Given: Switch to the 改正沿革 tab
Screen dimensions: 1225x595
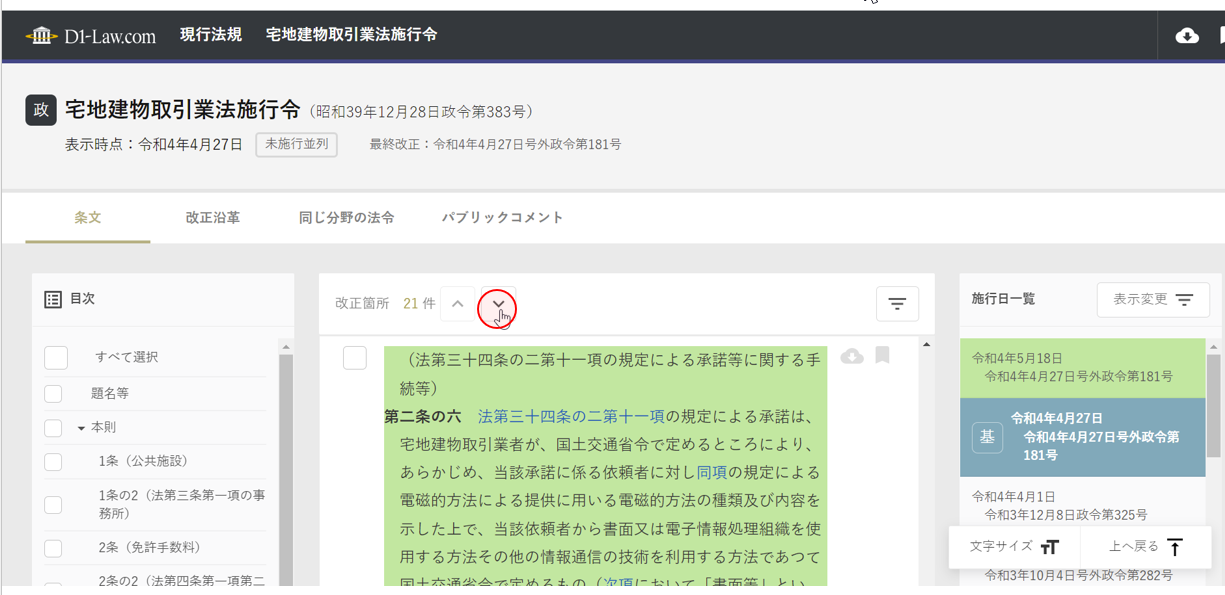Looking at the screenshot, I should pos(212,217).
